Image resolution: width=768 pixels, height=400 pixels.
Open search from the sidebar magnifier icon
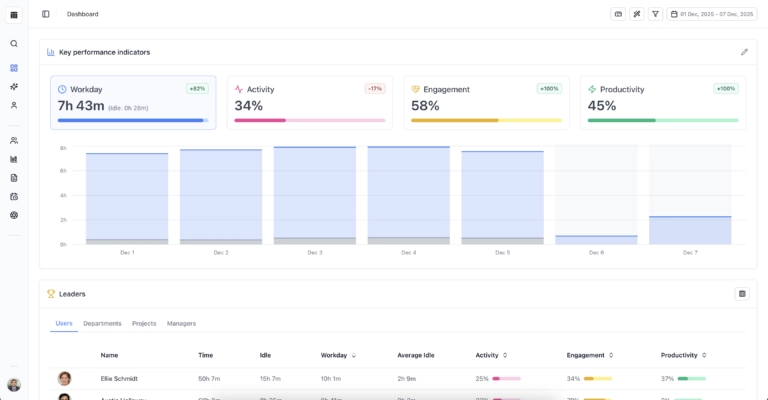click(x=14, y=44)
